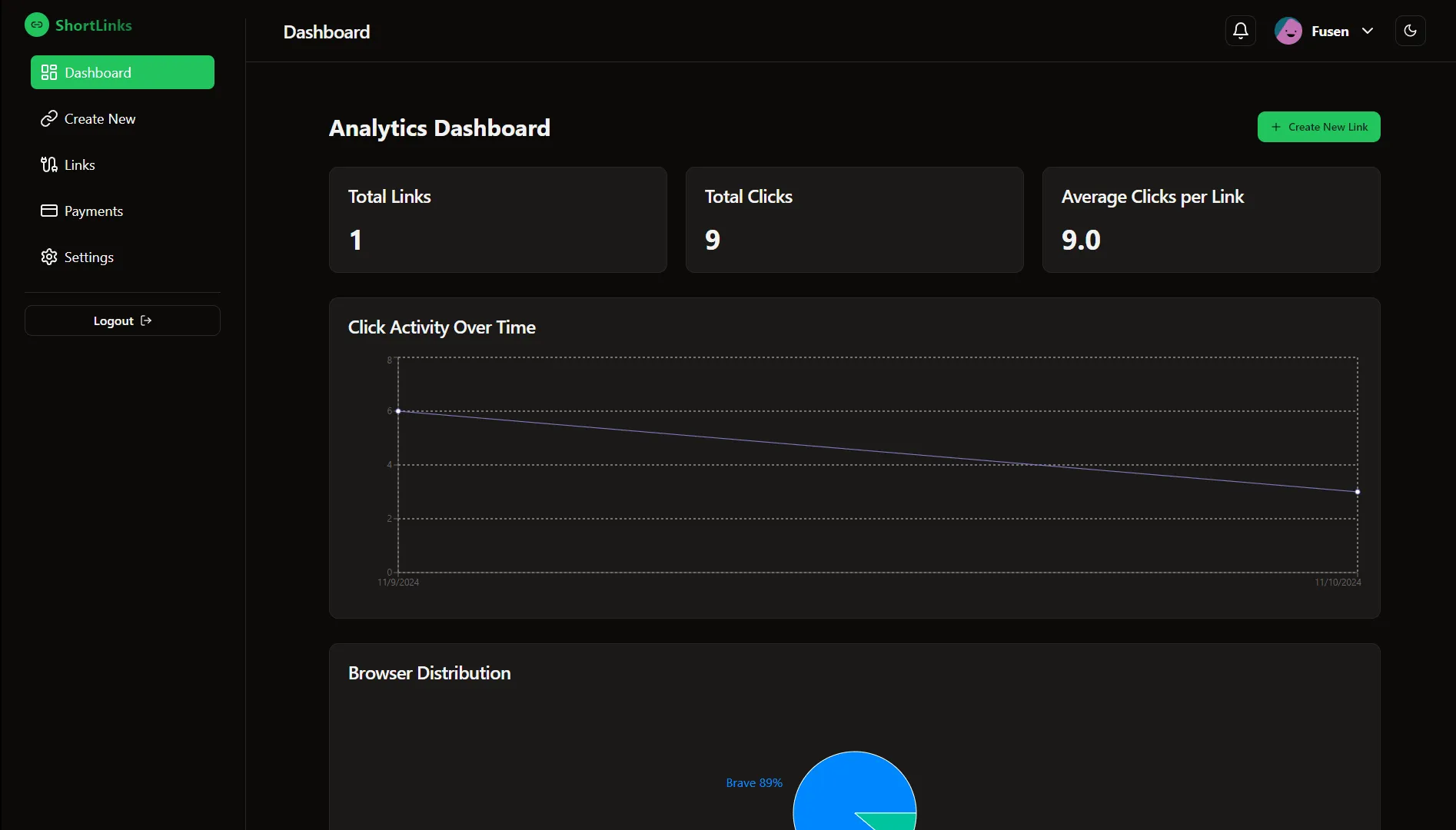Click the Click Activity Over Time heading
This screenshot has height=830, width=1456.
pyautogui.click(x=442, y=327)
